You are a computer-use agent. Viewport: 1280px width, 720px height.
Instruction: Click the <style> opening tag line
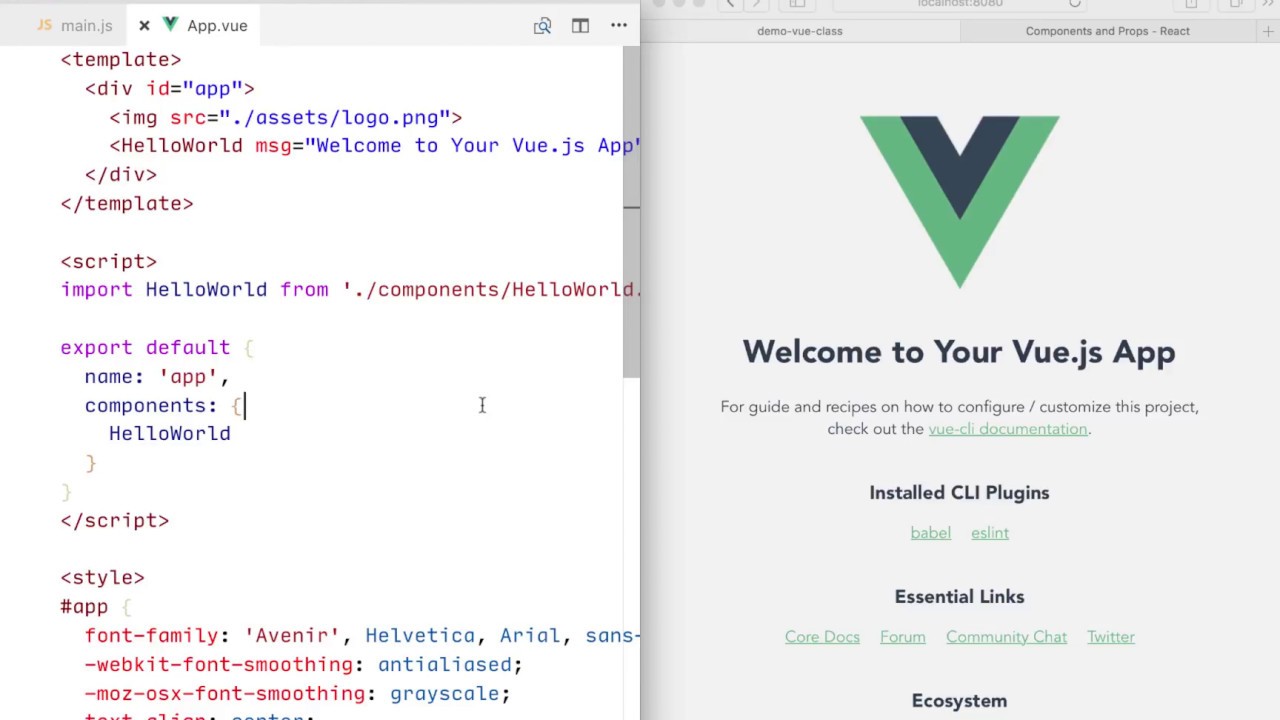102,578
